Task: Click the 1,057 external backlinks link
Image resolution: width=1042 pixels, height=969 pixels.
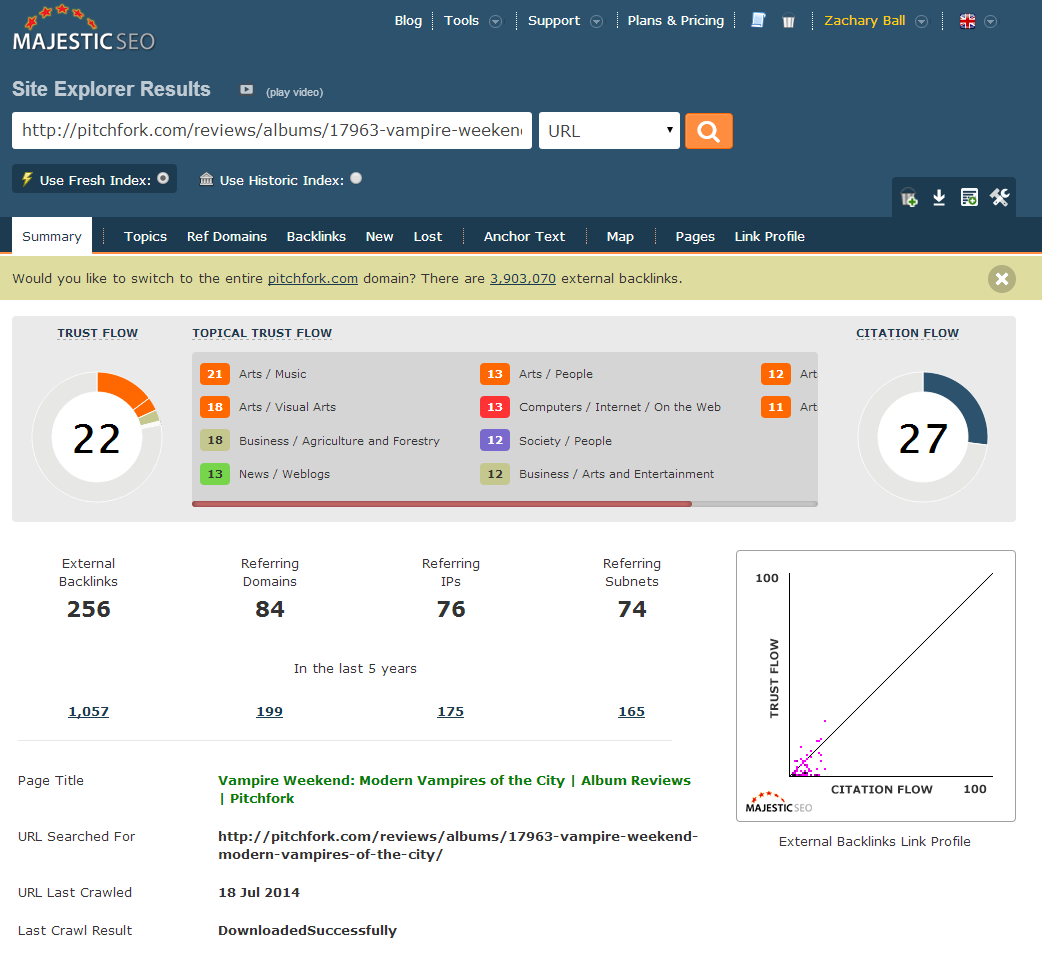Action: [88, 712]
